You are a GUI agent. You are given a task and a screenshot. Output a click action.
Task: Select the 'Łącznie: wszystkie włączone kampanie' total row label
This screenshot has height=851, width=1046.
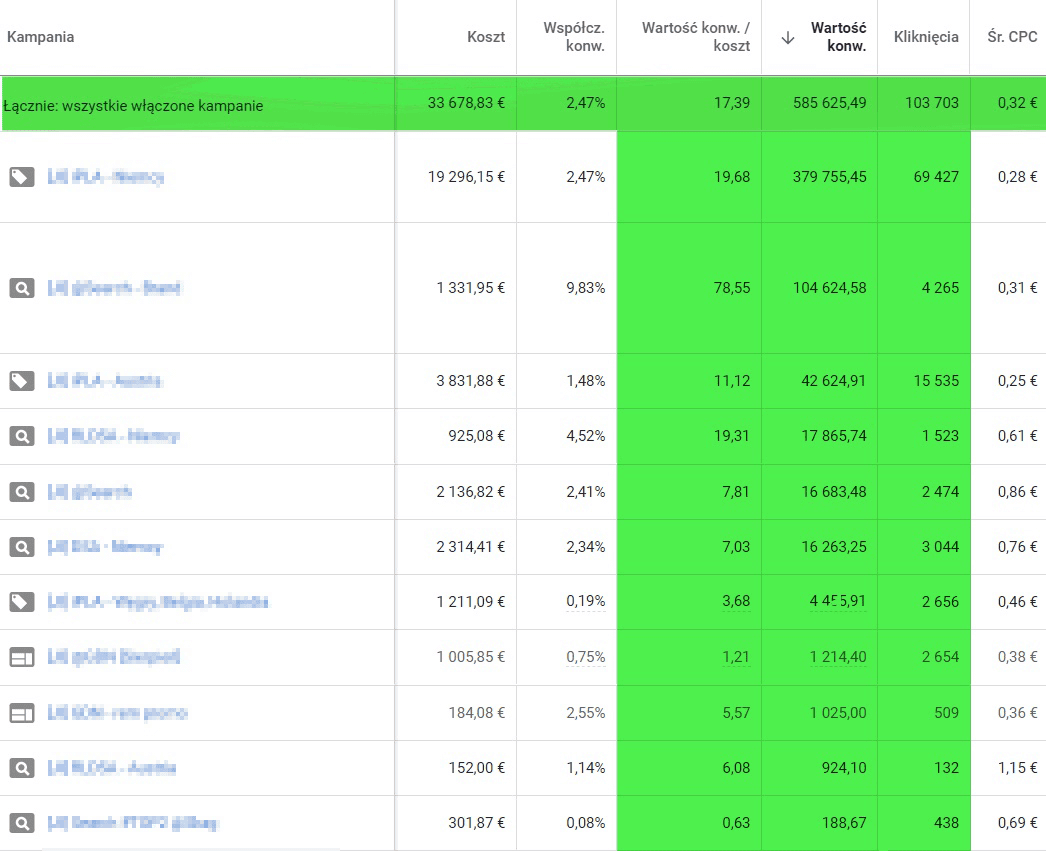pyautogui.click(x=133, y=105)
